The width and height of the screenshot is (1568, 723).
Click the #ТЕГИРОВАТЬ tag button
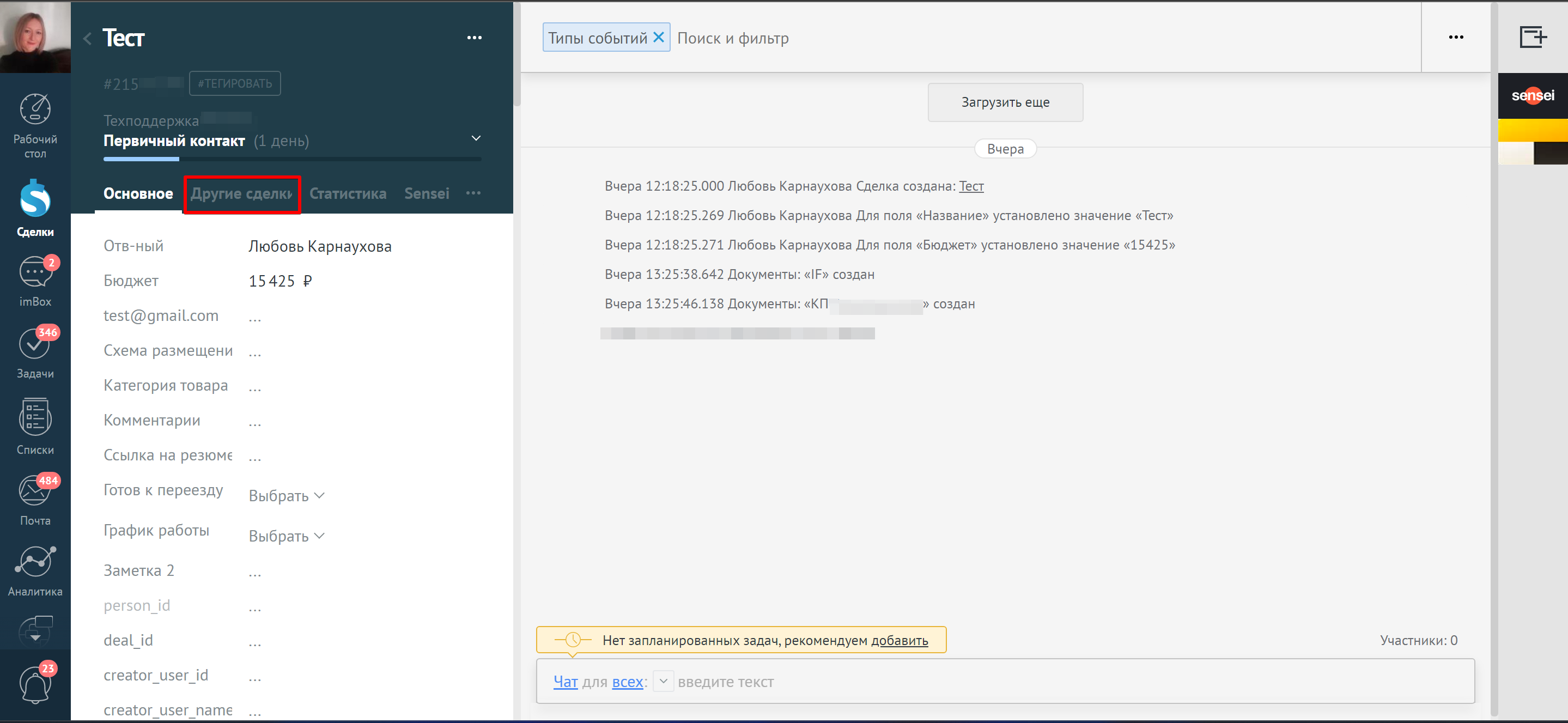point(235,83)
